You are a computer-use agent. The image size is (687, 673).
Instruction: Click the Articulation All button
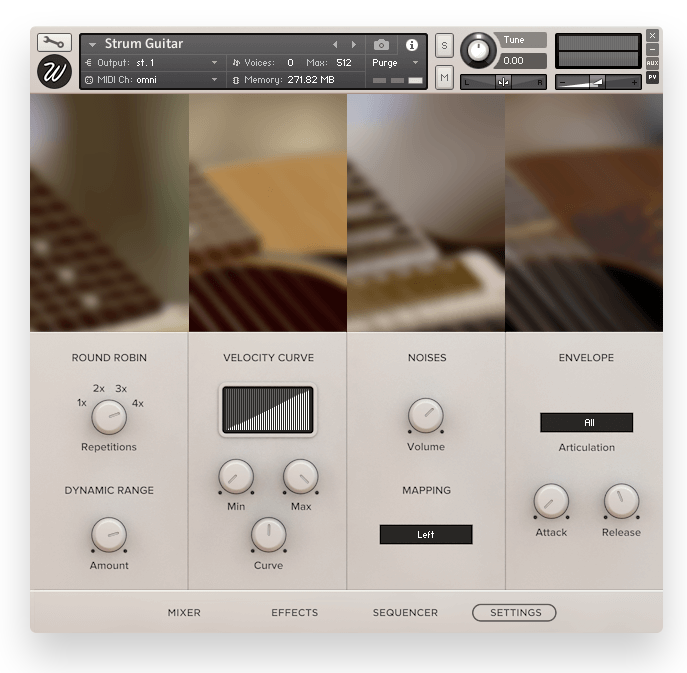coord(586,422)
